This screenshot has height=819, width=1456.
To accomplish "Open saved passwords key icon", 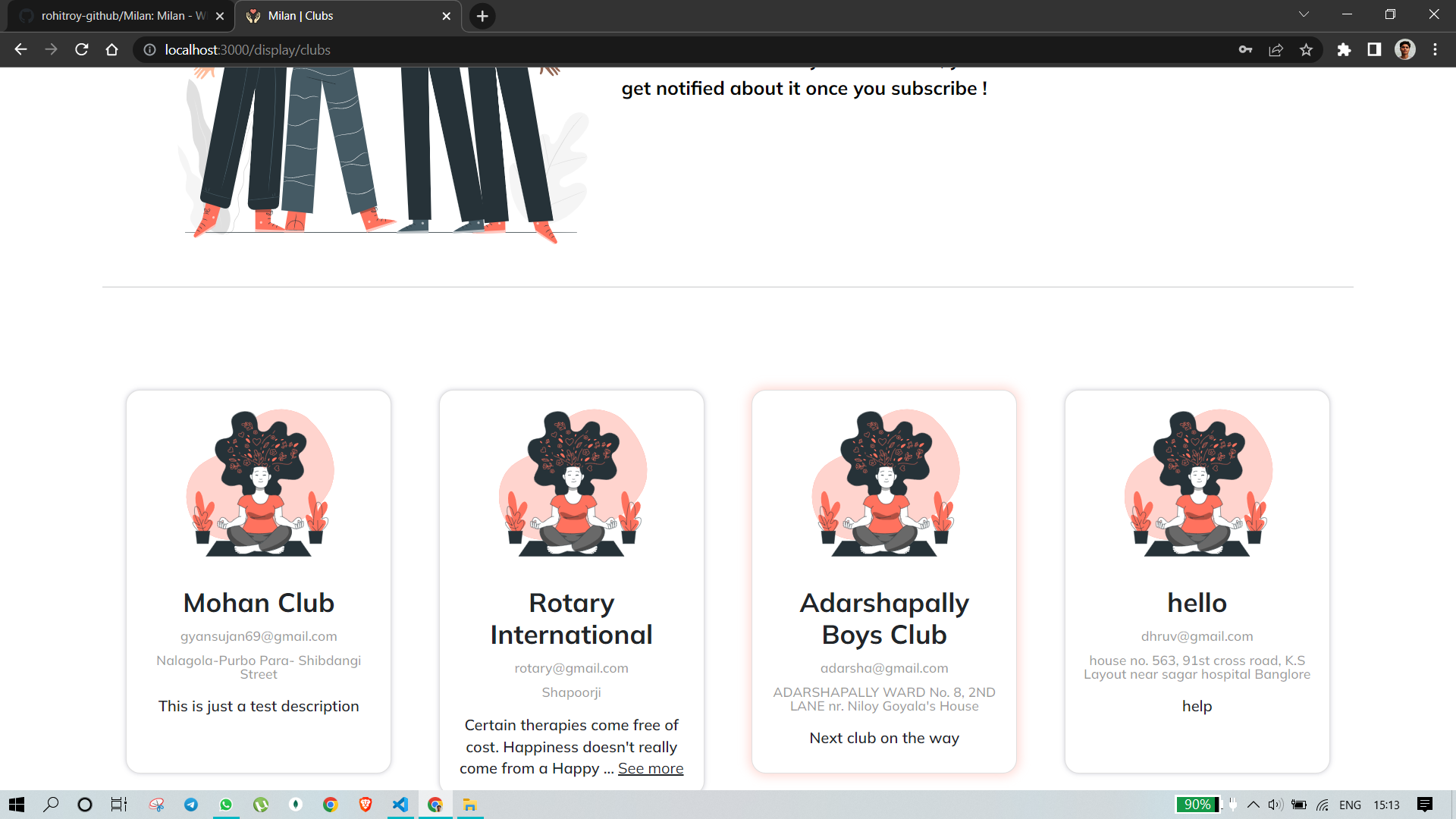I will coord(1245,50).
